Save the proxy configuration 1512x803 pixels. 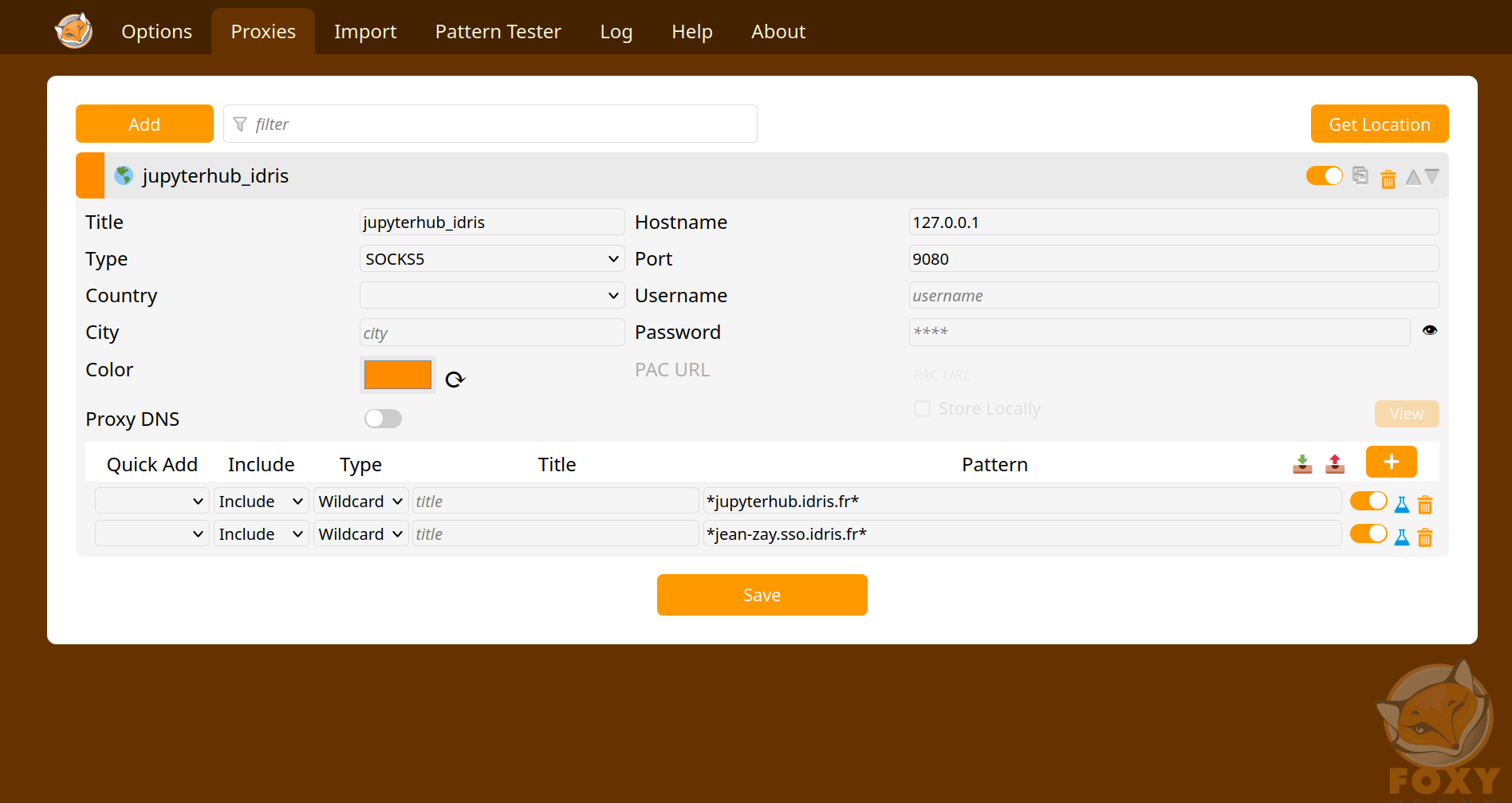(762, 594)
